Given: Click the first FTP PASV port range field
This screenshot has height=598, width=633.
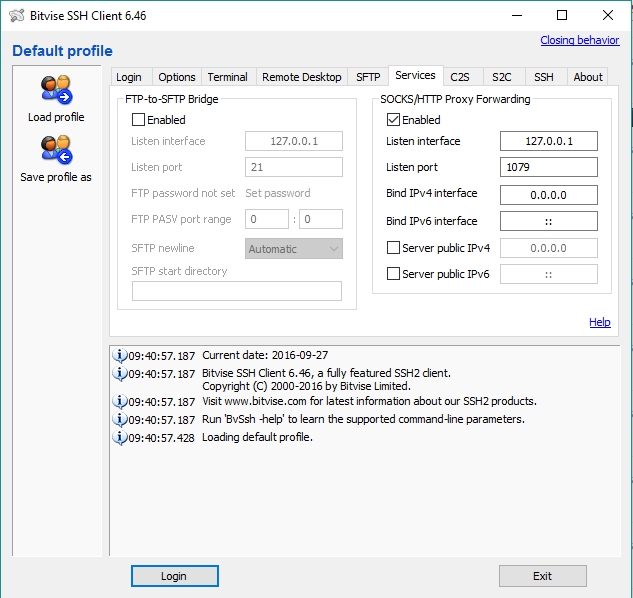Looking at the screenshot, I should [267, 219].
